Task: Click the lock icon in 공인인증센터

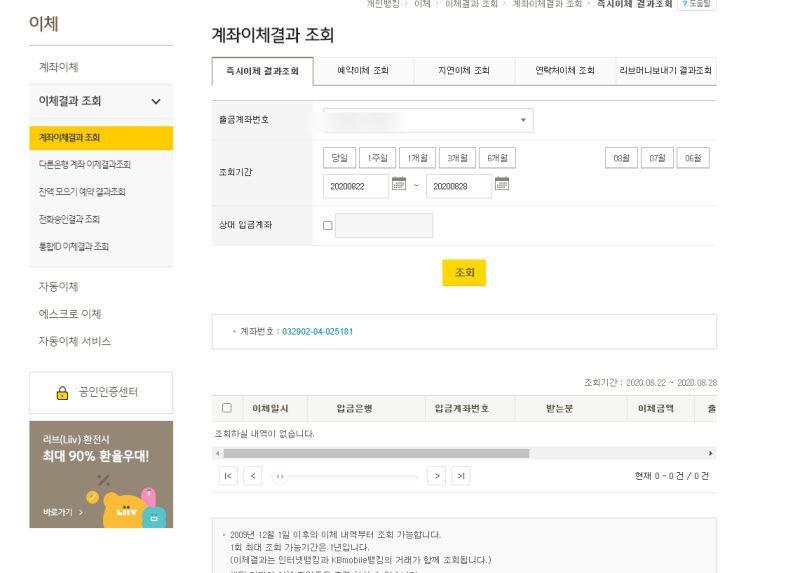Action: coord(62,393)
